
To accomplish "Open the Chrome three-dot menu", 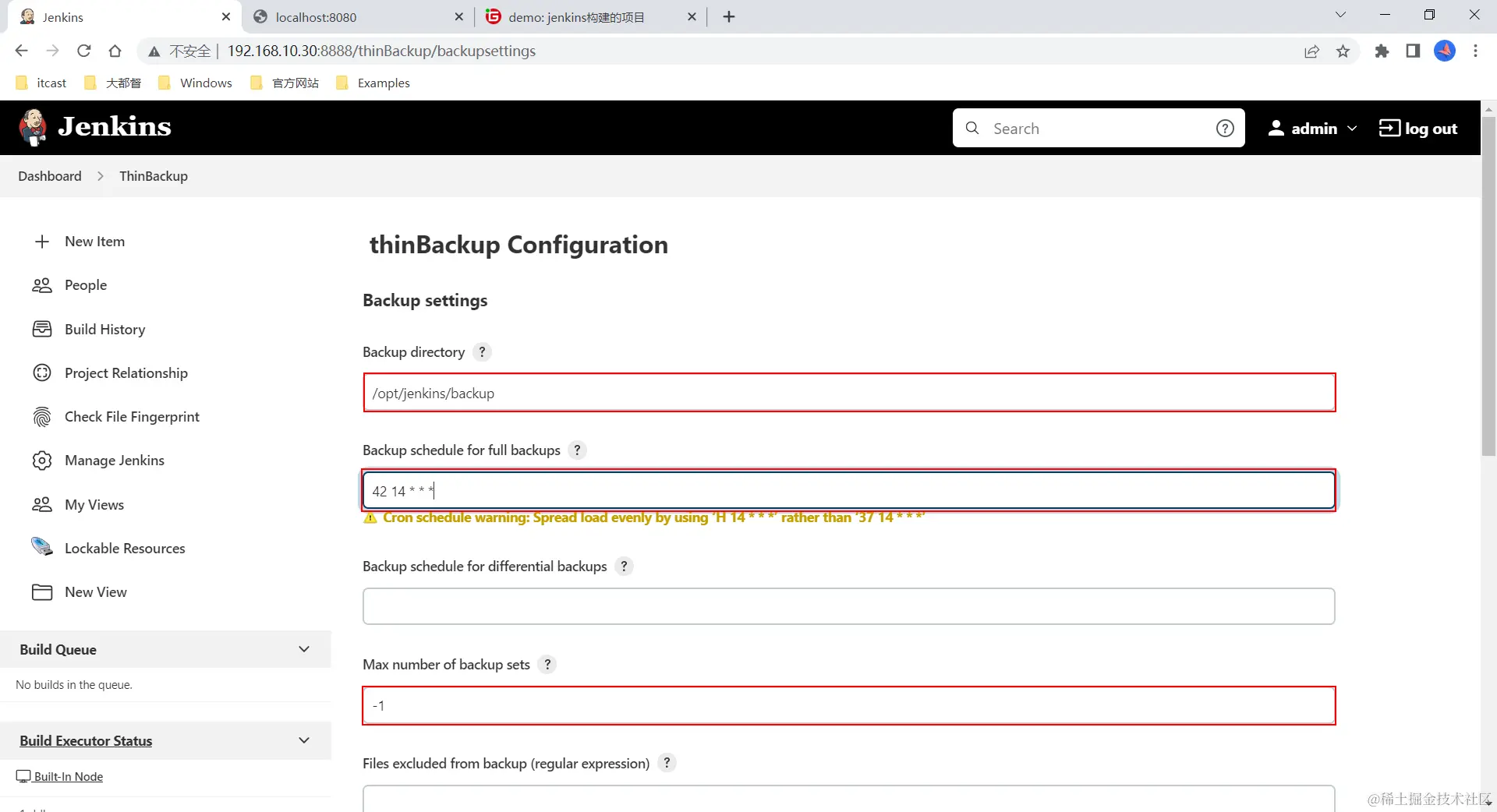I will coord(1475,51).
